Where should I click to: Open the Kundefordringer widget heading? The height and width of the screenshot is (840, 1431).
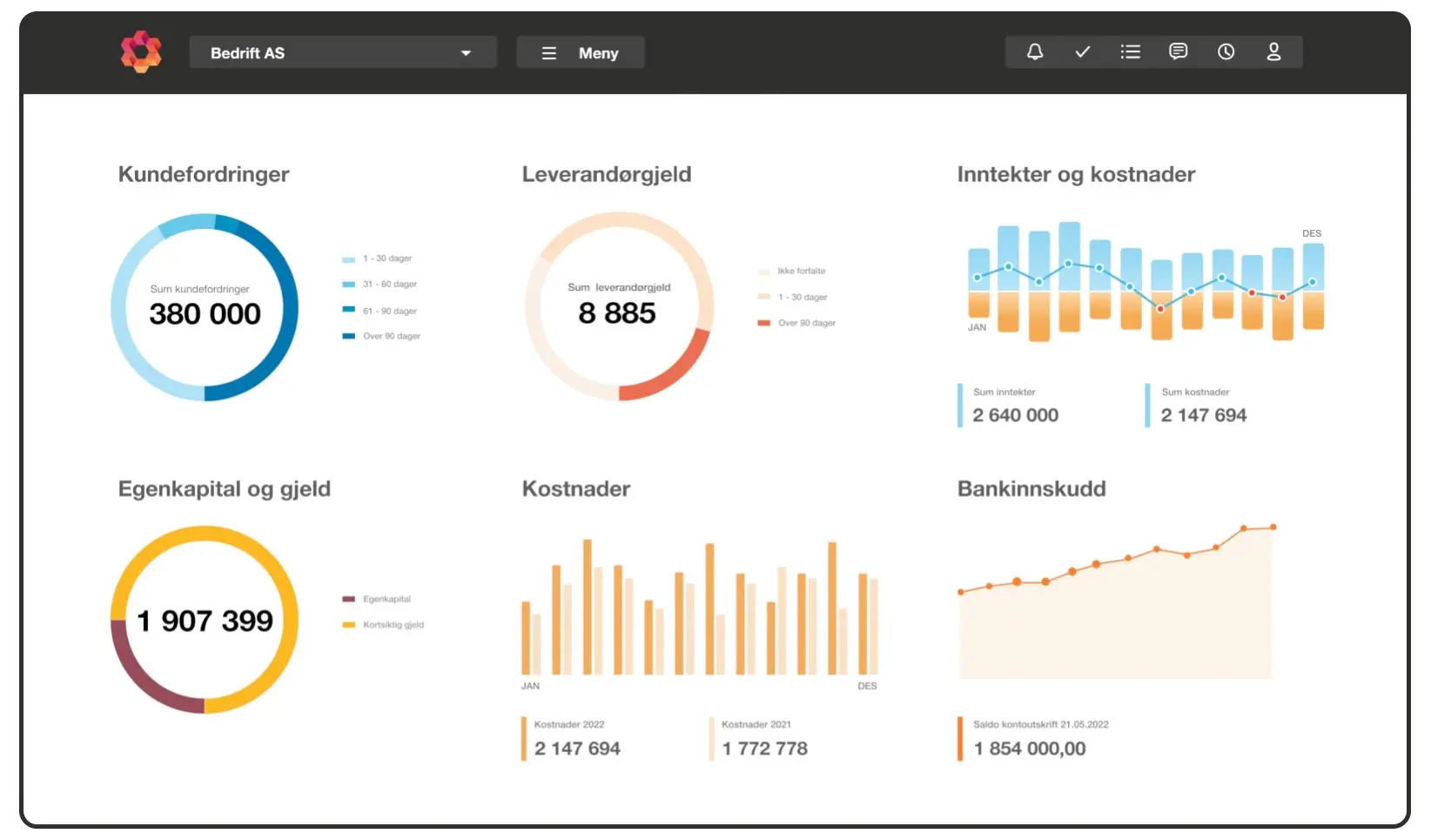click(x=204, y=174)
